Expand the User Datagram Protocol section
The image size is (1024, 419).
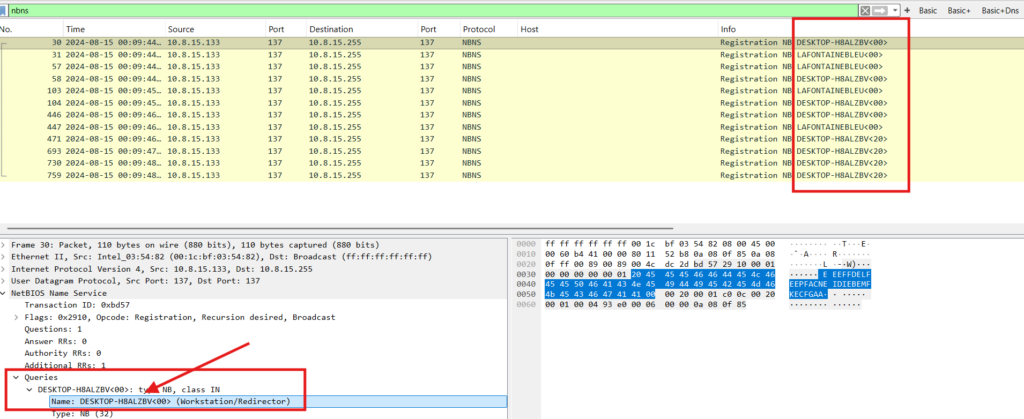click(x=5, y=281)
